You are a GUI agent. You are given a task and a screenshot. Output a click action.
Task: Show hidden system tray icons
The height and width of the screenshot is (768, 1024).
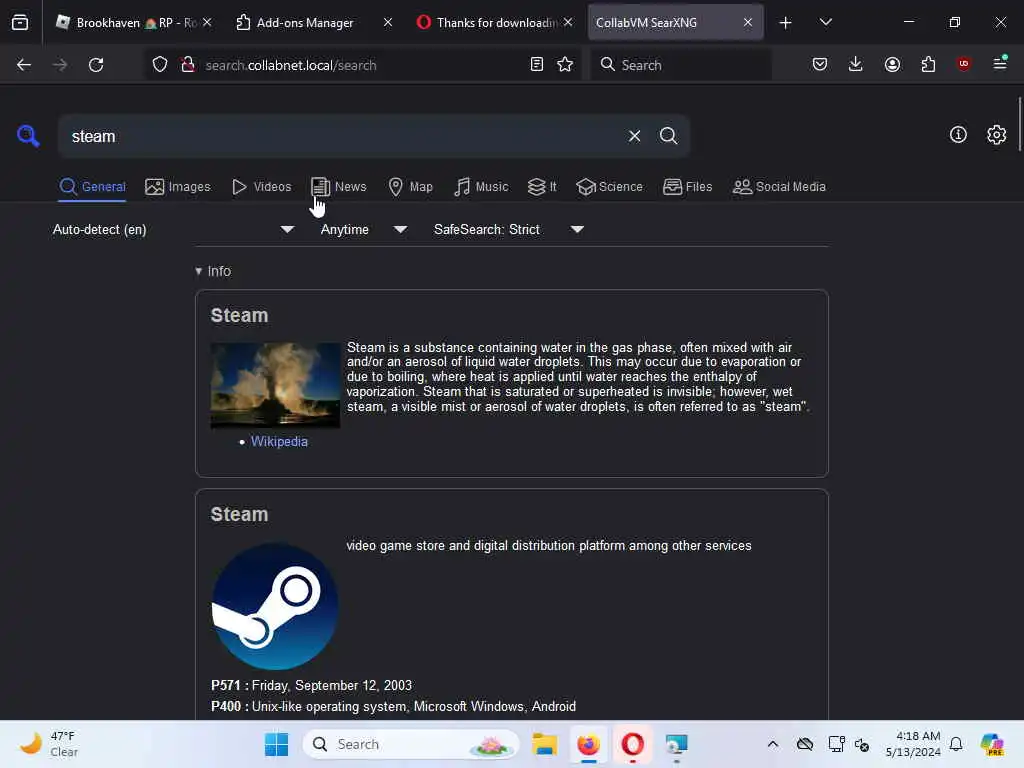pos(773,744)
